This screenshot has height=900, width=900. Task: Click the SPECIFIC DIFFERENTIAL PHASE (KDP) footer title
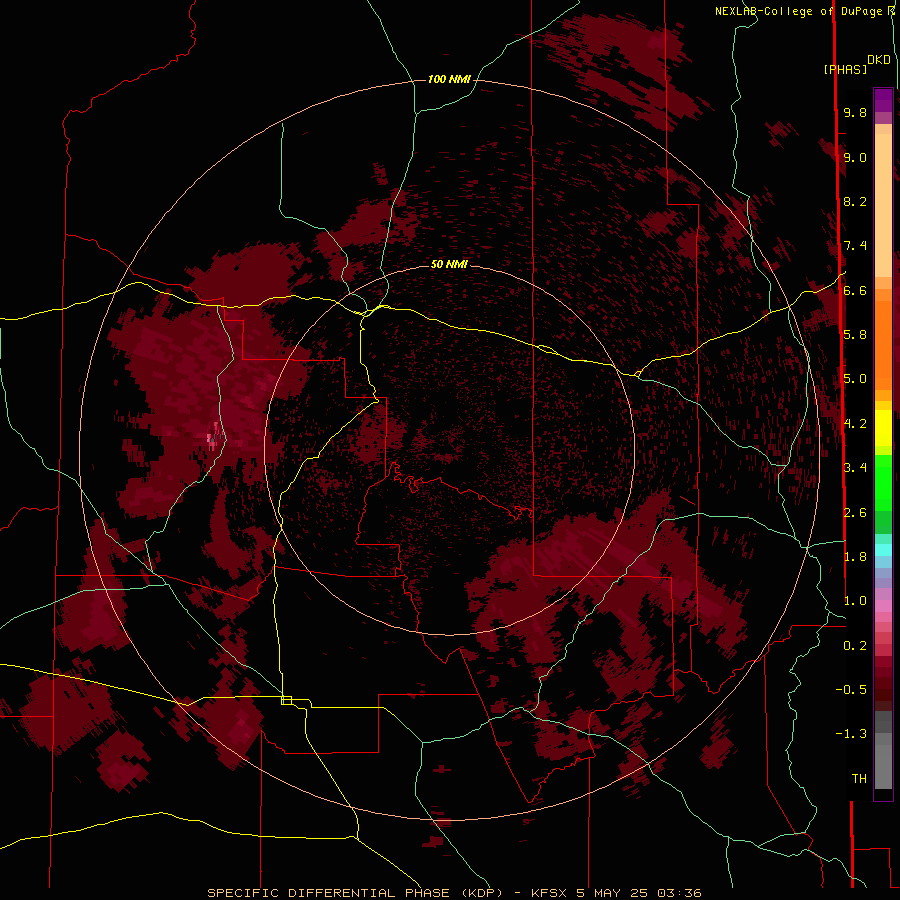click(x=355, y=893)
